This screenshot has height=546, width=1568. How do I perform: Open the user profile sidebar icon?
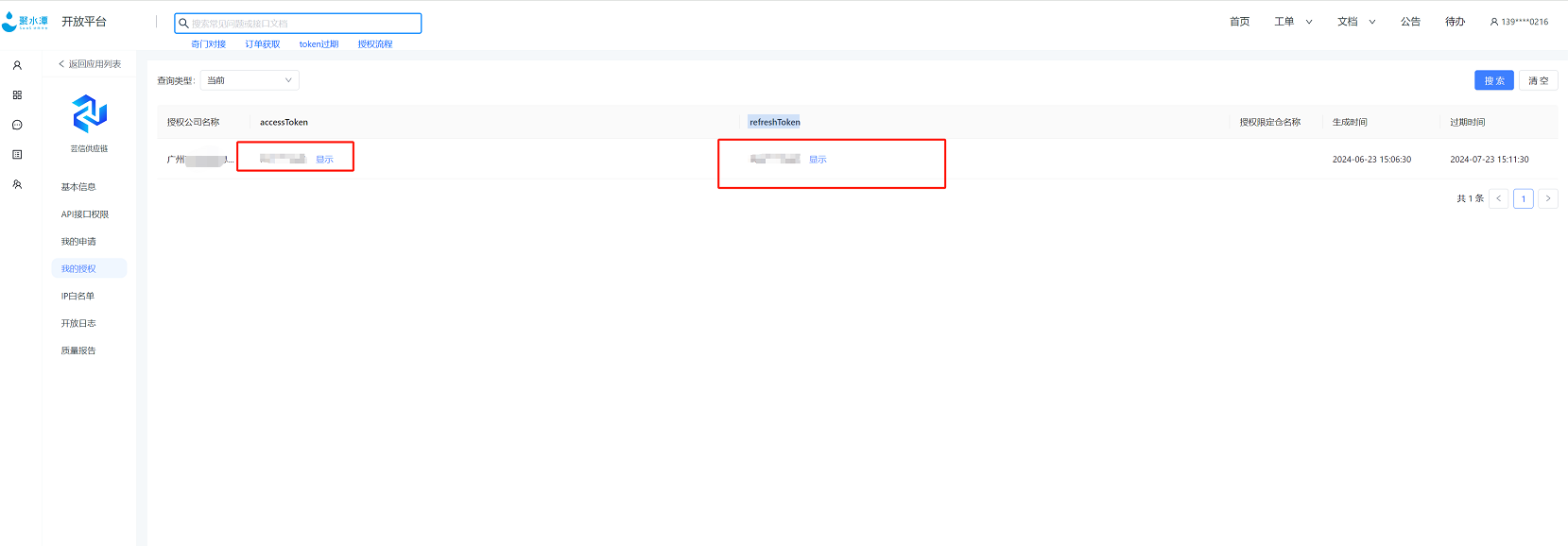(17, 65)
